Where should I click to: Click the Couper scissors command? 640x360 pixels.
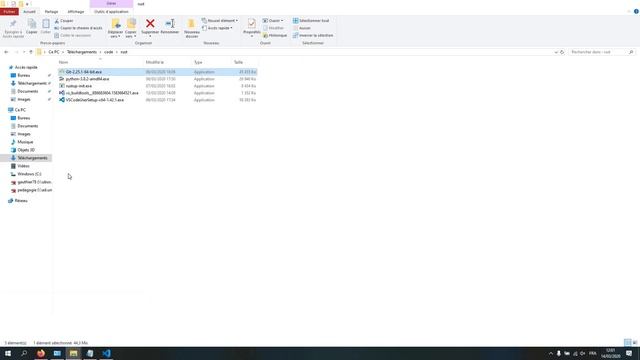[64, 21]
